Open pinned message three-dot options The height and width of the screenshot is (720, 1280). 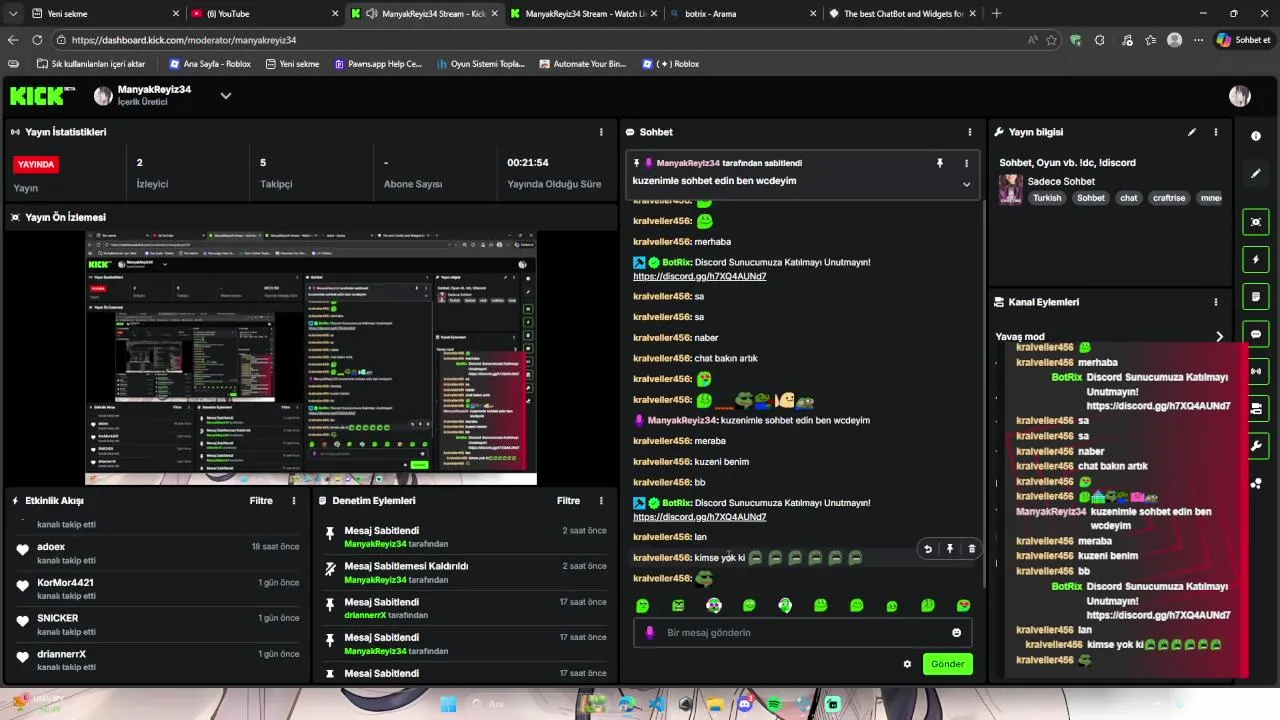pyautogui.click(x=966, y=163)
